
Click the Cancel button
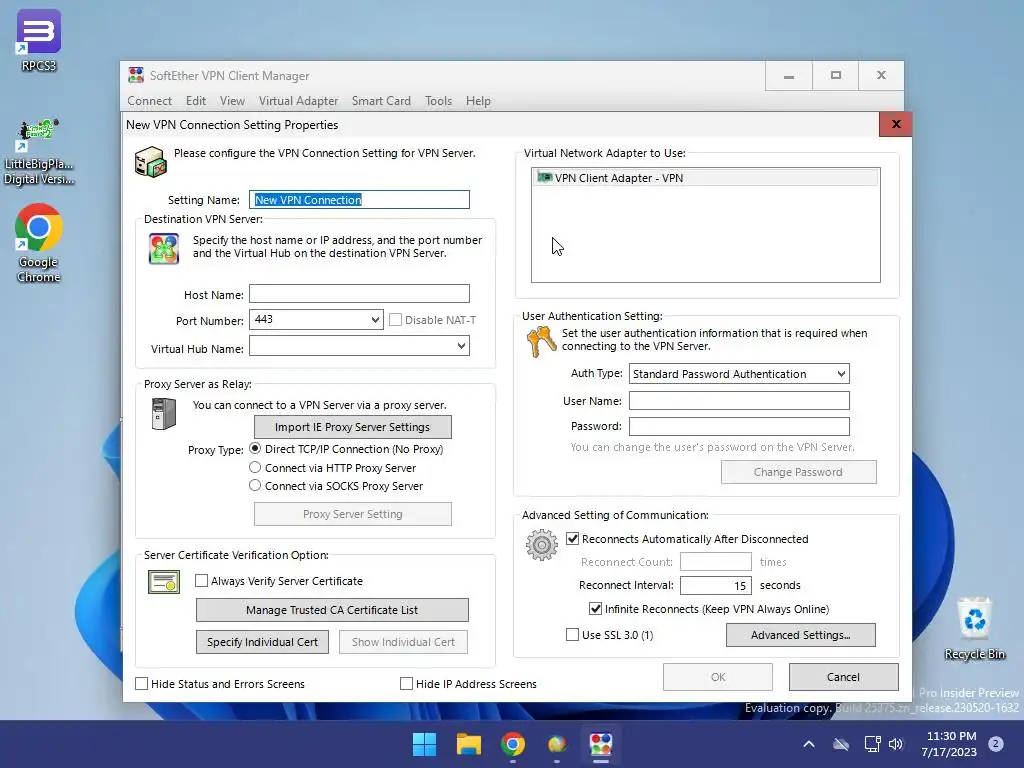tap(843, 677)
